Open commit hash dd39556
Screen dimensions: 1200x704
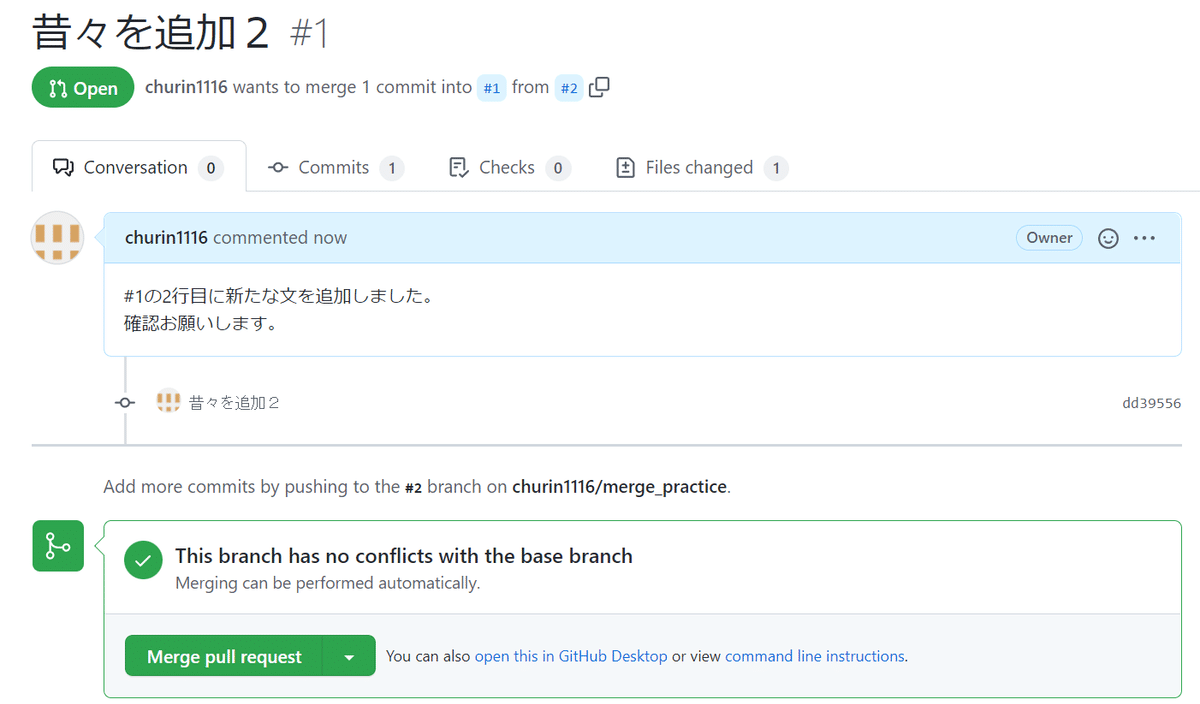pyautogui.click(x=1152, y=403)
